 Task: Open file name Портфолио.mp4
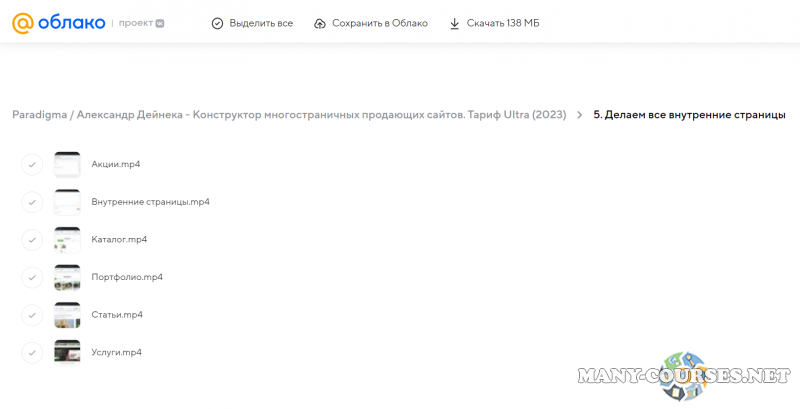[126, 277]
